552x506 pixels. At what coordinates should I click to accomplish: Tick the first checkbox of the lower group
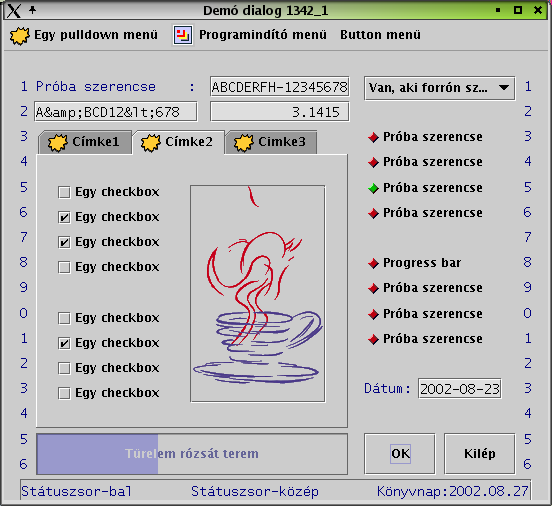point(64,318)
